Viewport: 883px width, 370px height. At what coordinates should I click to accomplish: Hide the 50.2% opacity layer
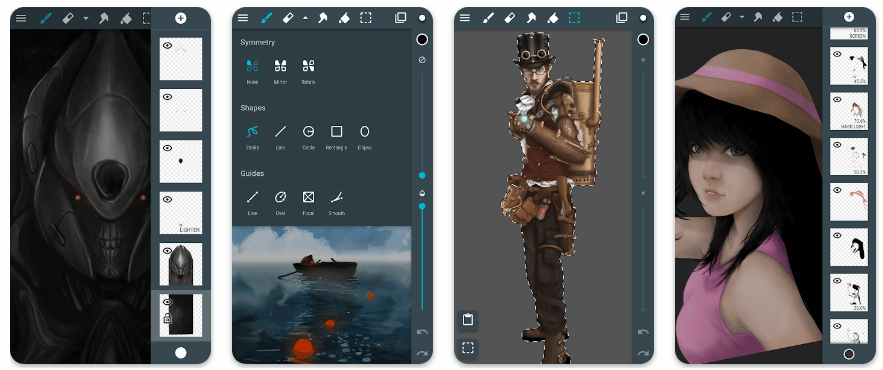click(837, 145)
